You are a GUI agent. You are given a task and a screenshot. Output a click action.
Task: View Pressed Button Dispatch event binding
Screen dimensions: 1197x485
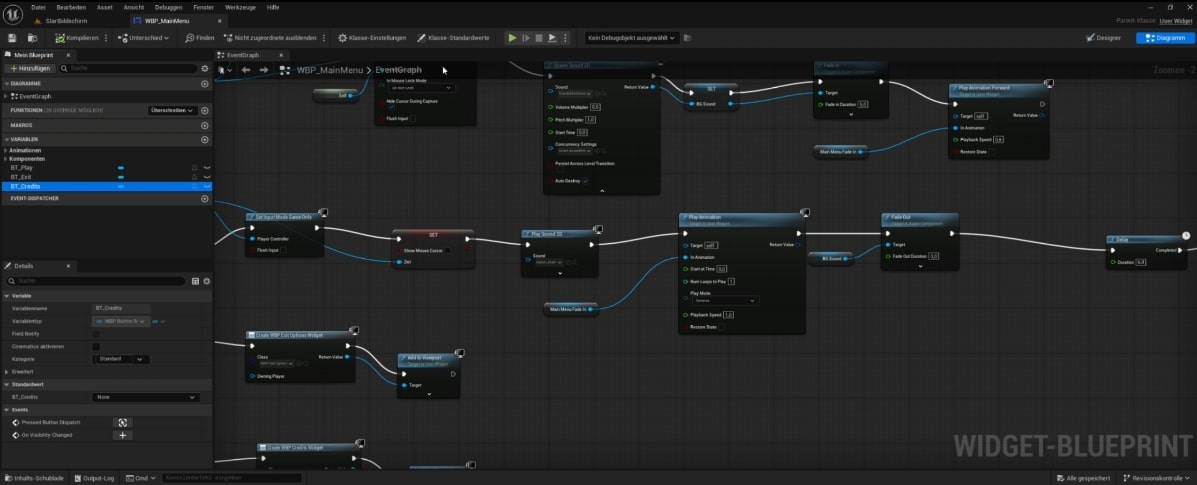pyautogui.click(x=122, y=422)
